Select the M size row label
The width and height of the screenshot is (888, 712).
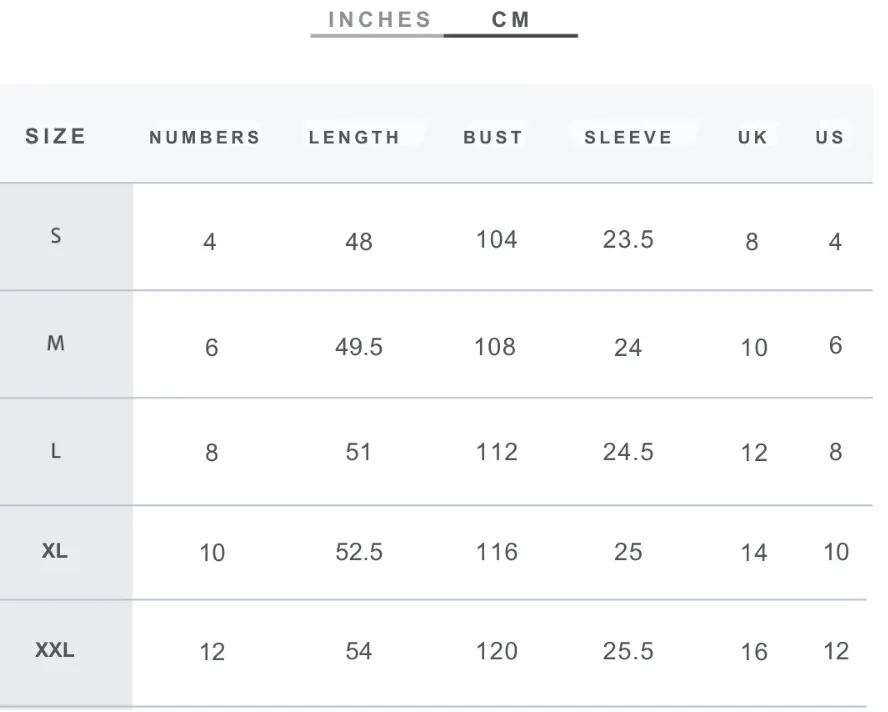(56, 343)
